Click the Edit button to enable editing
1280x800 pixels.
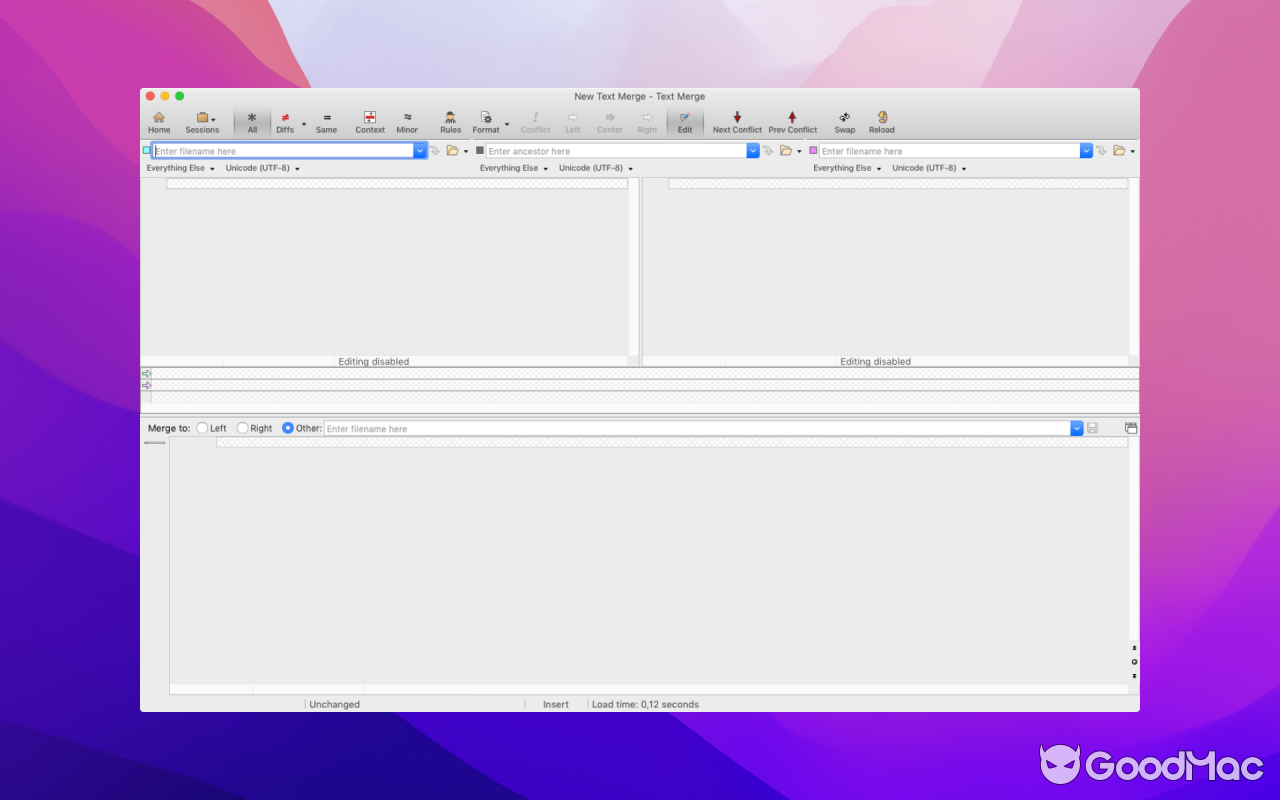(685, 120)
